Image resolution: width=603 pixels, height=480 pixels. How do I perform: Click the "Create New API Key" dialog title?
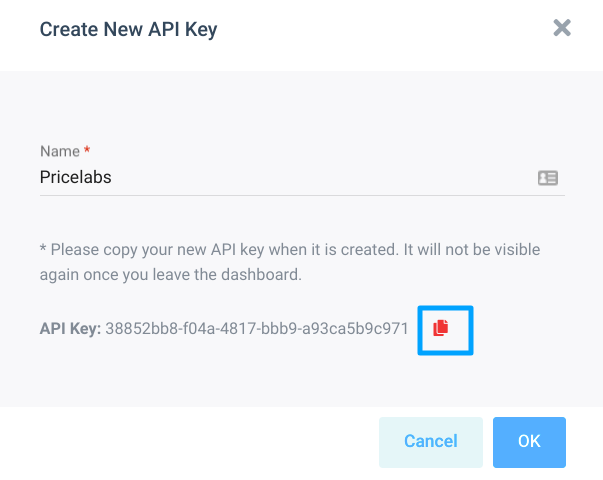coord(128,30)
